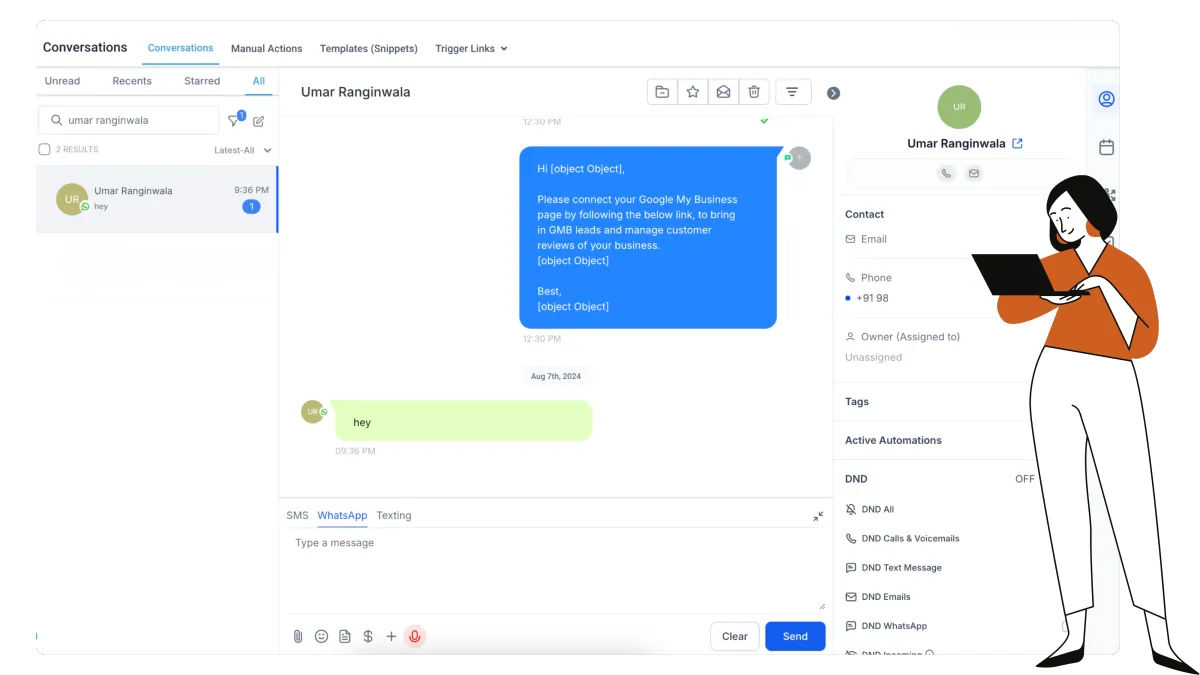This screenshot has height=675, width=1200.
Task: Switch composer to Texting tab
Action: [394, 516]
